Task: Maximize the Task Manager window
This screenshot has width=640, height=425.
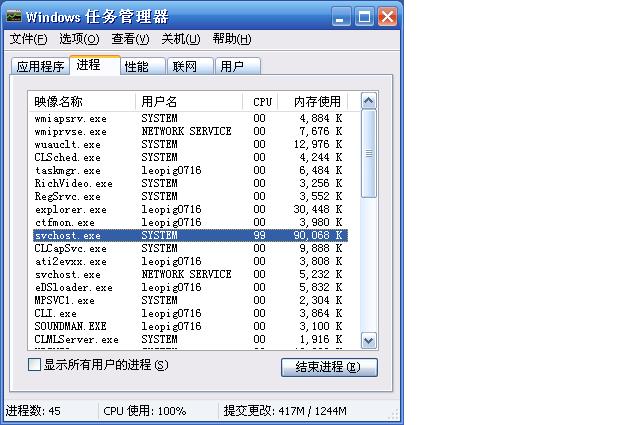Action: click(x=364, y=17)
